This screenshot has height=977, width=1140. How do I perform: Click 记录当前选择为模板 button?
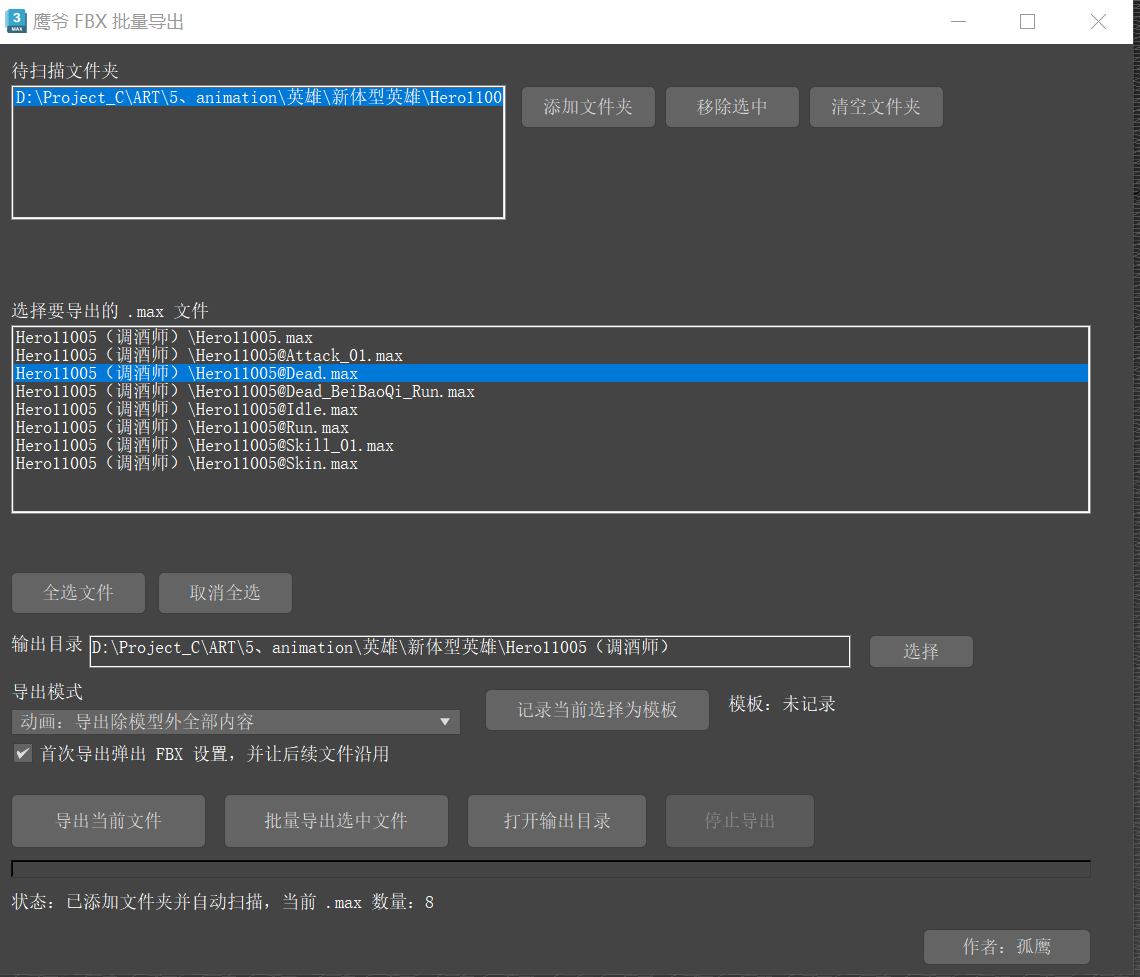(x=597, y=709)
